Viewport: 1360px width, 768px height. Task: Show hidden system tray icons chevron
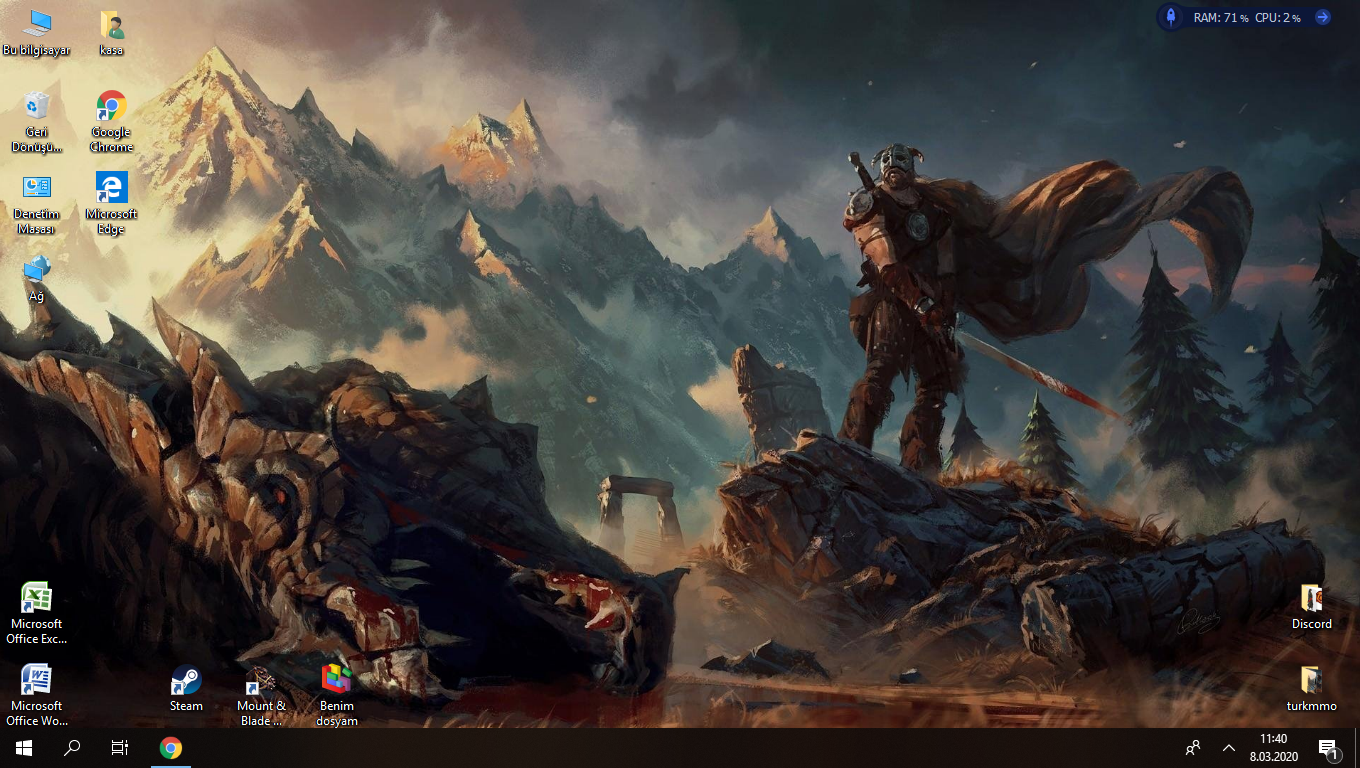coord(1229,748)
